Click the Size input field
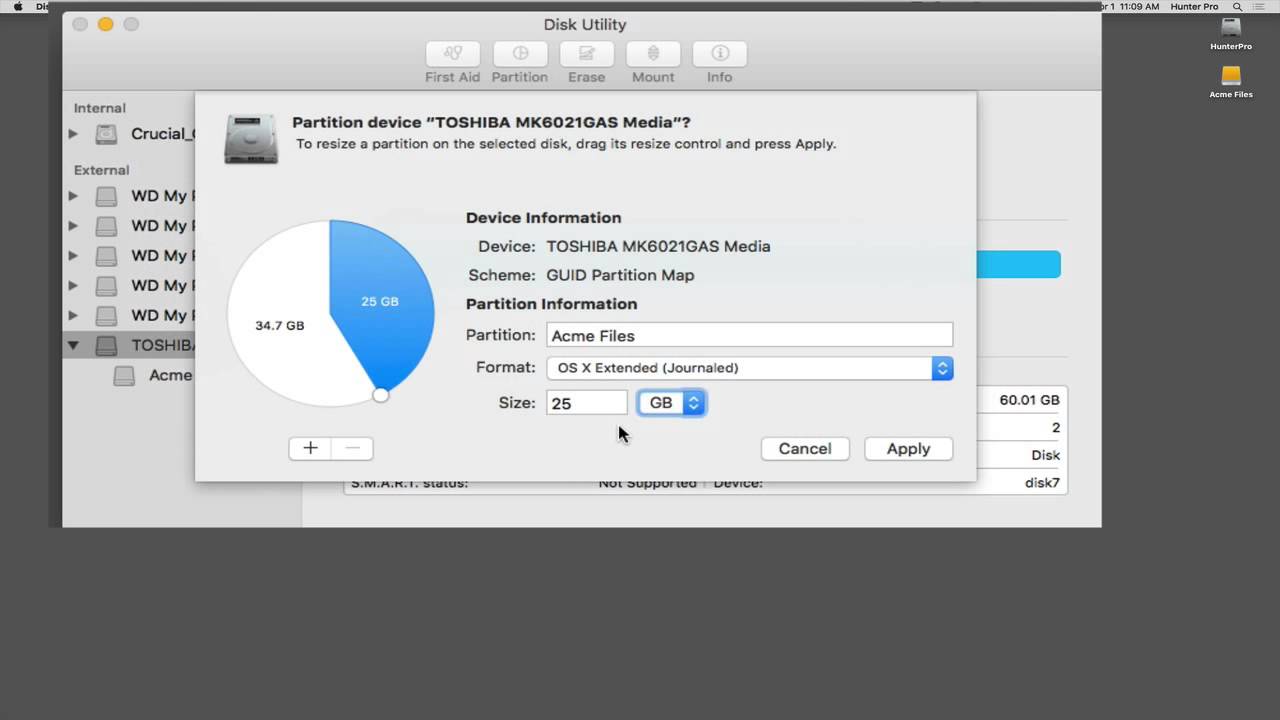This screenshot has height=720, width=1280. (586, 403)
